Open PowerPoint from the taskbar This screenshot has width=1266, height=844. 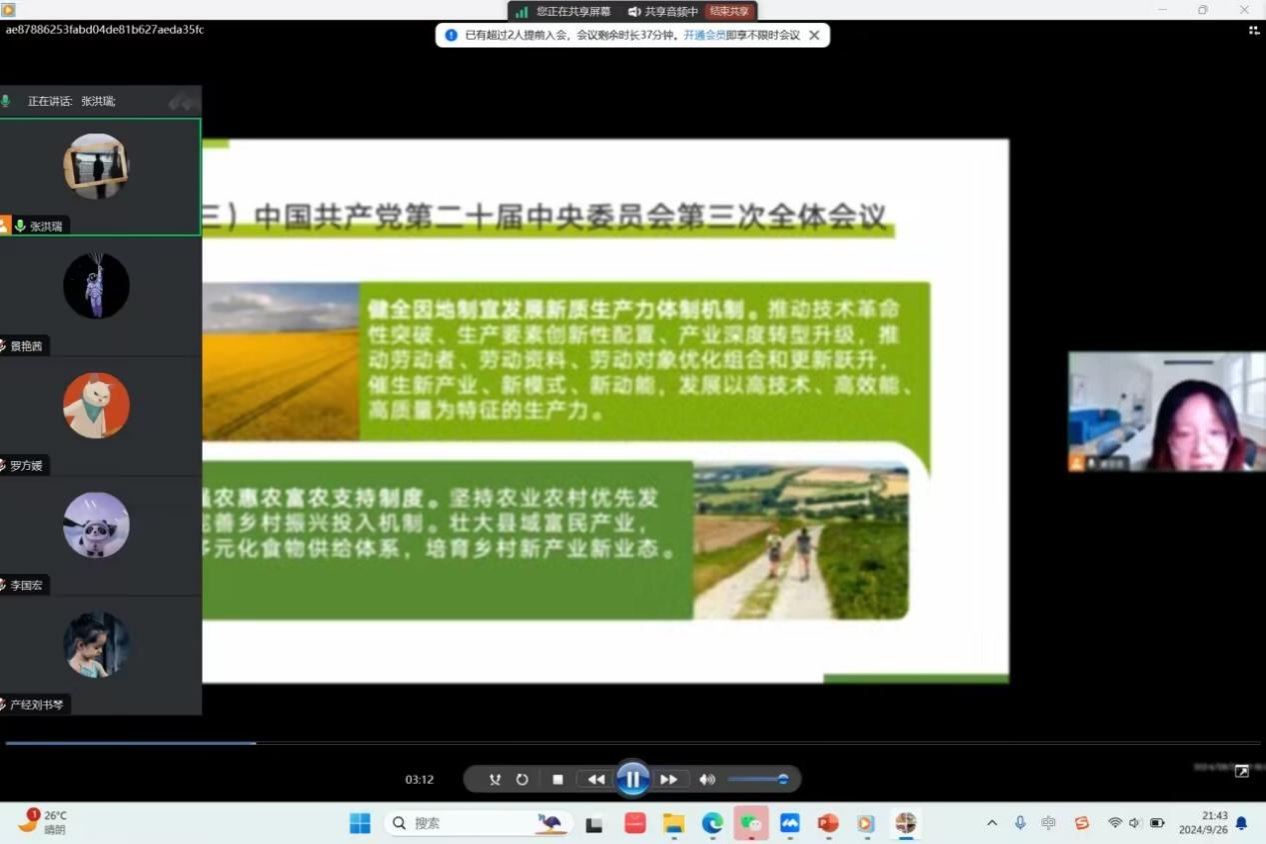[828, 823]
